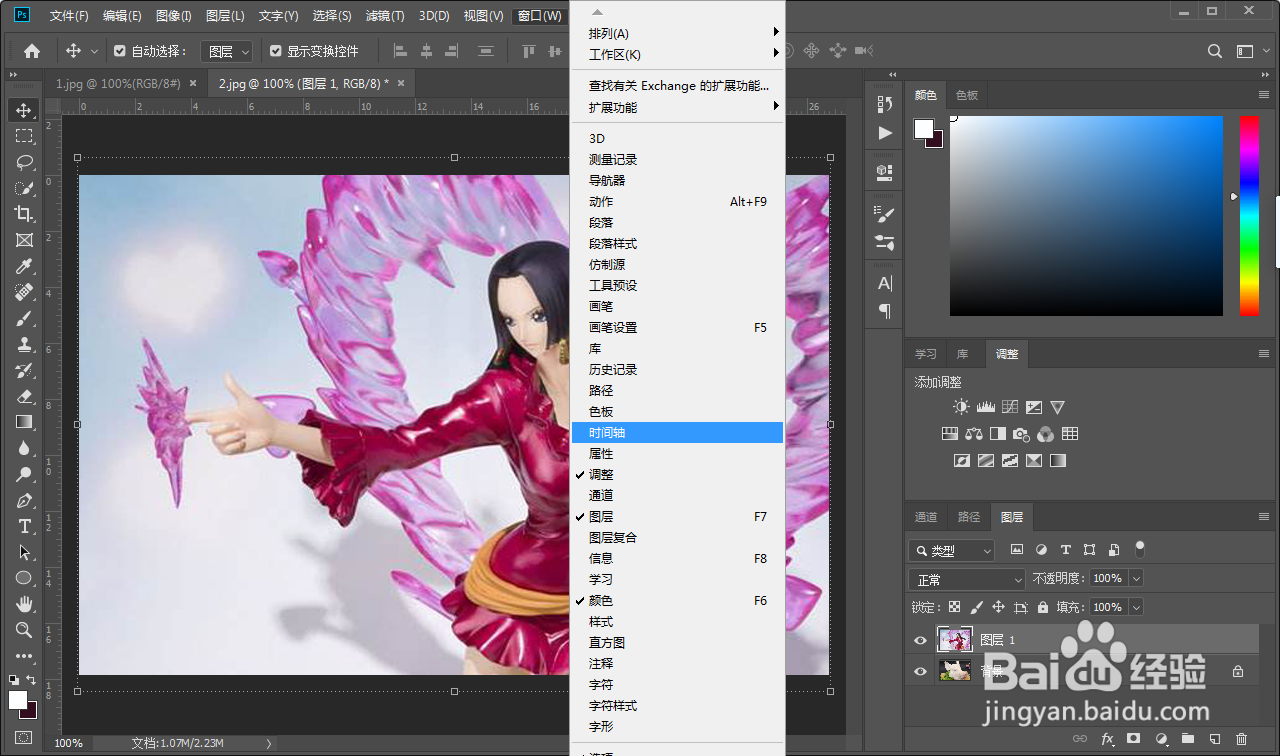Select the Rectangular Marquee tool

24,135
